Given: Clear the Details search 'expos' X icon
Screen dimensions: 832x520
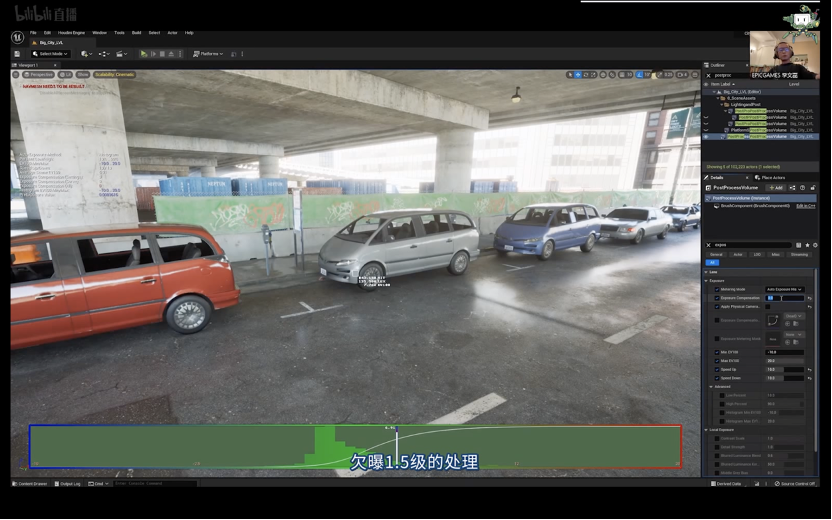Looking at the screenshot, I should (x=708, y=245).
